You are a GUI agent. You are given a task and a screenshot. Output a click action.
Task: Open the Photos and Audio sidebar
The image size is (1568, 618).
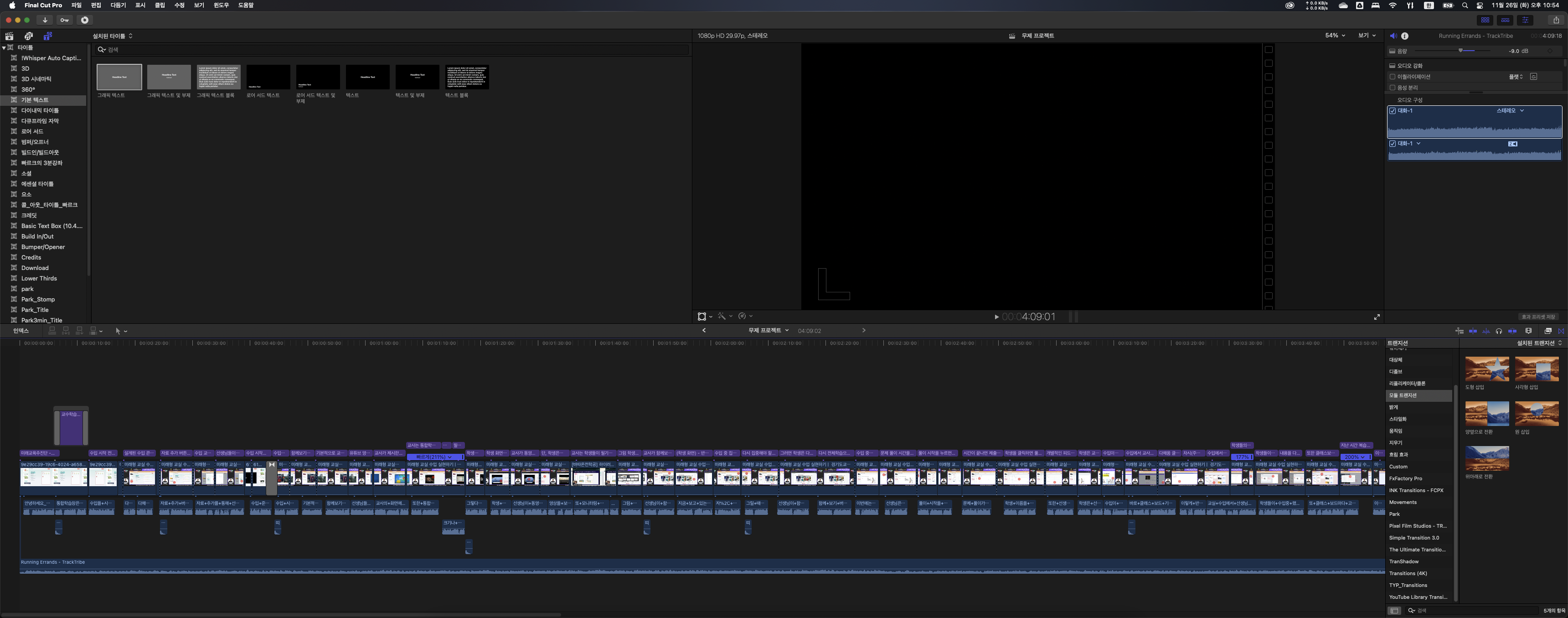click(x=29, y=36)
